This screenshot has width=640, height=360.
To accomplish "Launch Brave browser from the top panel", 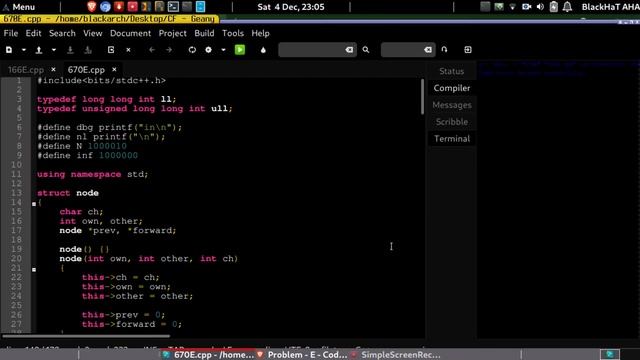I will (92, 7).
